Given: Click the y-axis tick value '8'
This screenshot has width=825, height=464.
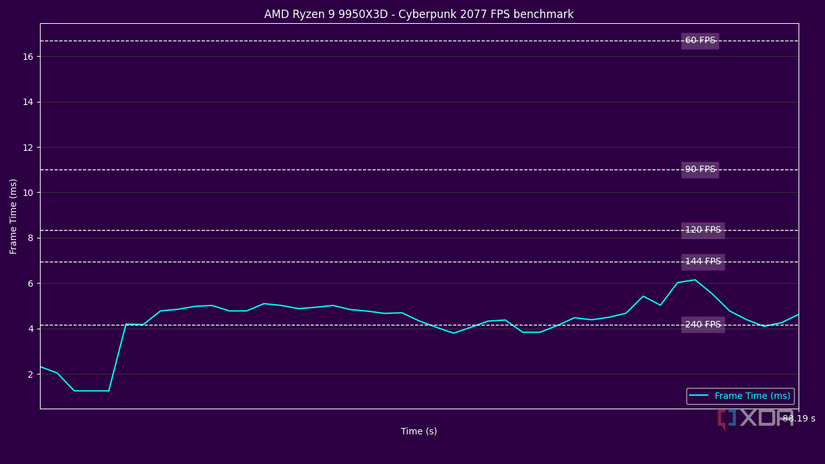Looking at the screenshot, I should [31, 238].
